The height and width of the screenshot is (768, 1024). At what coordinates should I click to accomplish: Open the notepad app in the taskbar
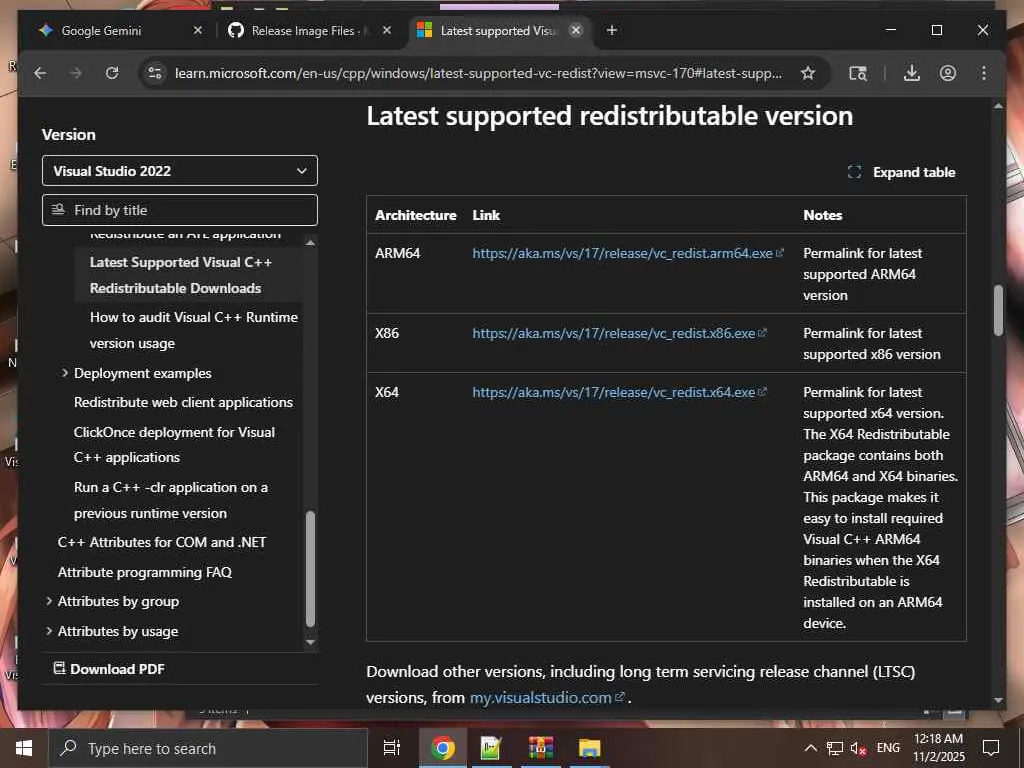(x=490, y=748)
